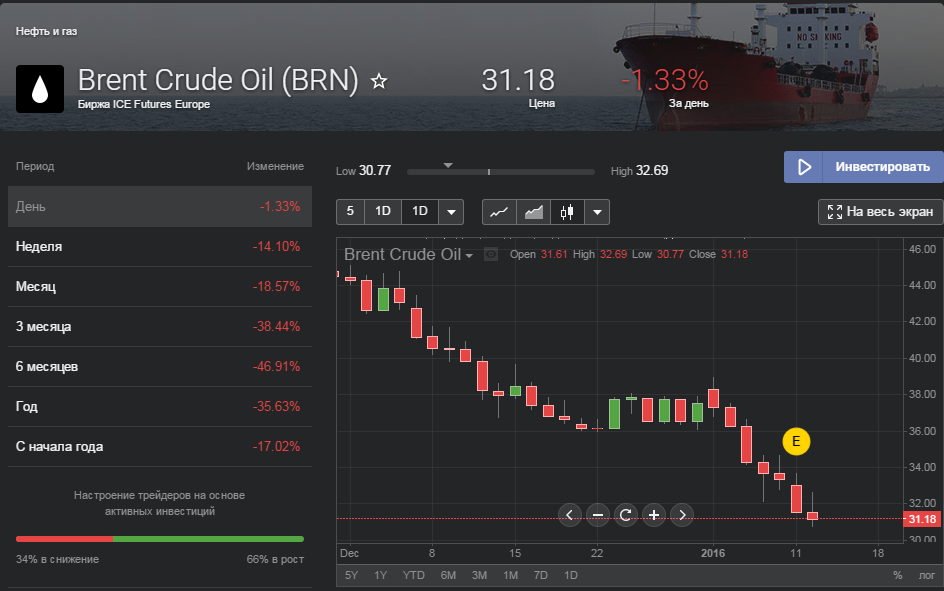Toggle the series visibility eye icon
The image size is (944, 591).
pyautogui.click(x=491, y=255)
